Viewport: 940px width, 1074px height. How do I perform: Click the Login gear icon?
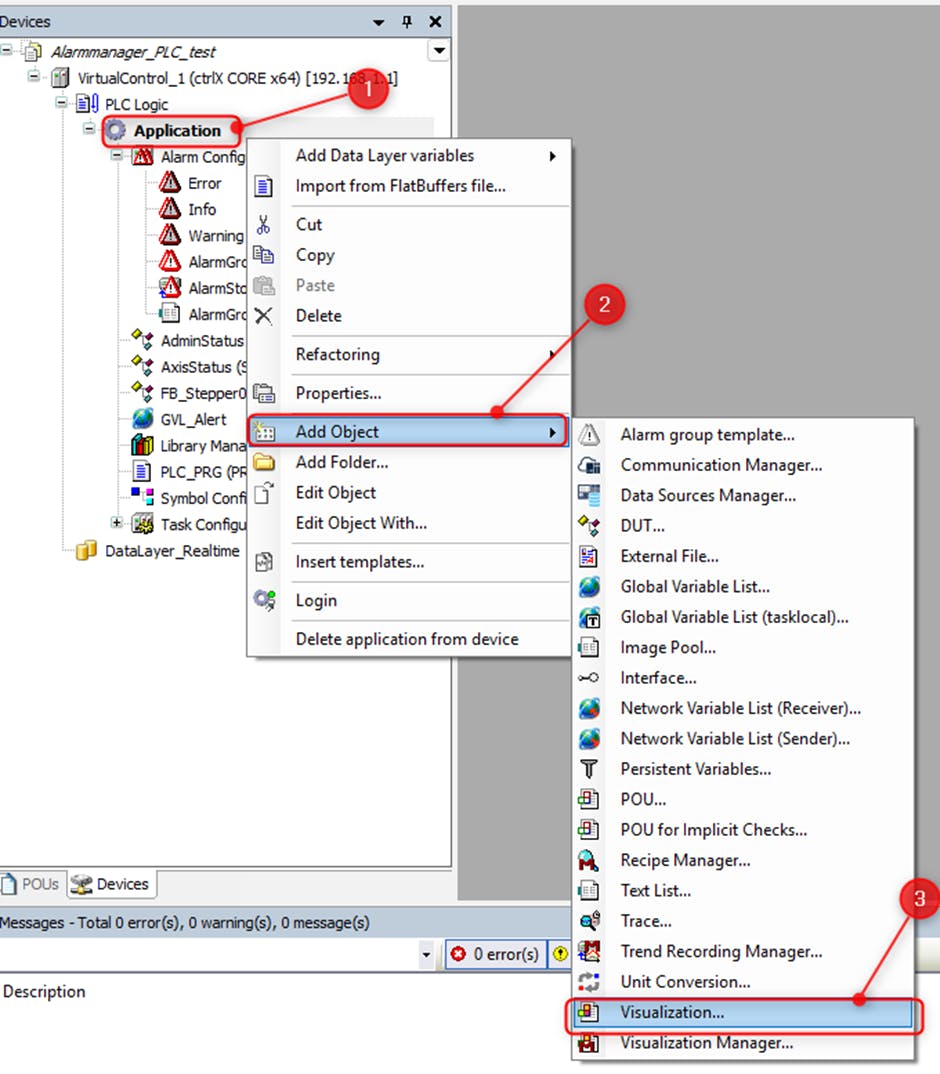[264, 600]
